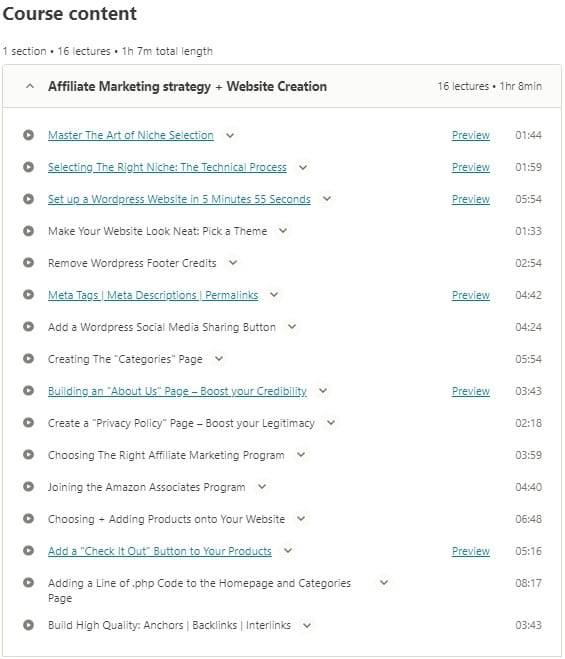Click play icon beside Set up a Wordpress Website
The height and width of the screenshot is (659, 565).
coord(29,199)
